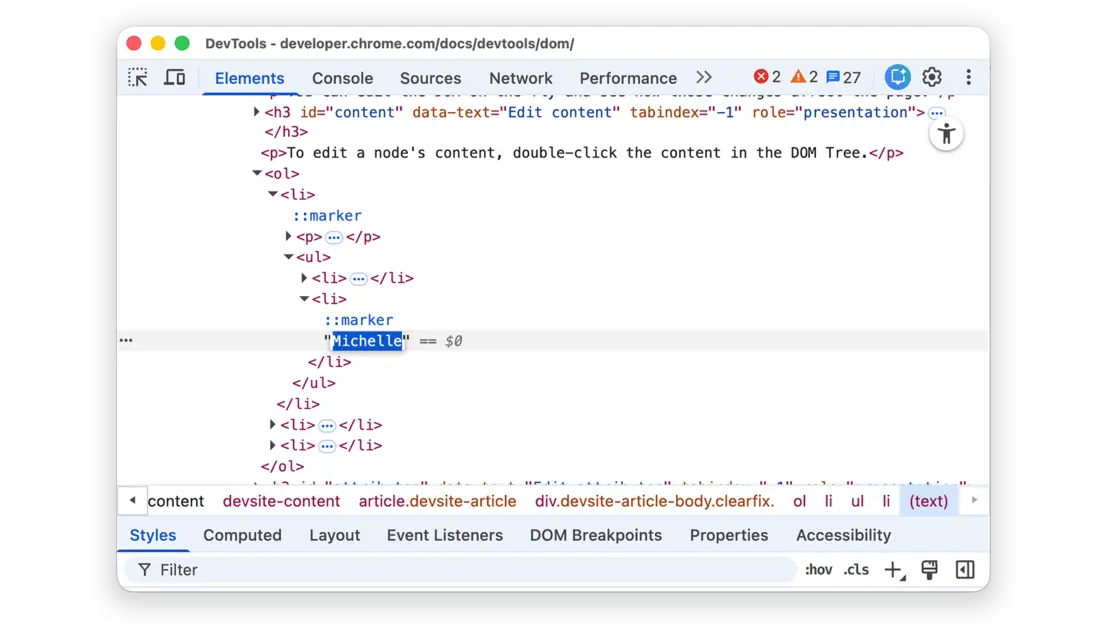Collapse the li containing Michelle

(304, 298)
